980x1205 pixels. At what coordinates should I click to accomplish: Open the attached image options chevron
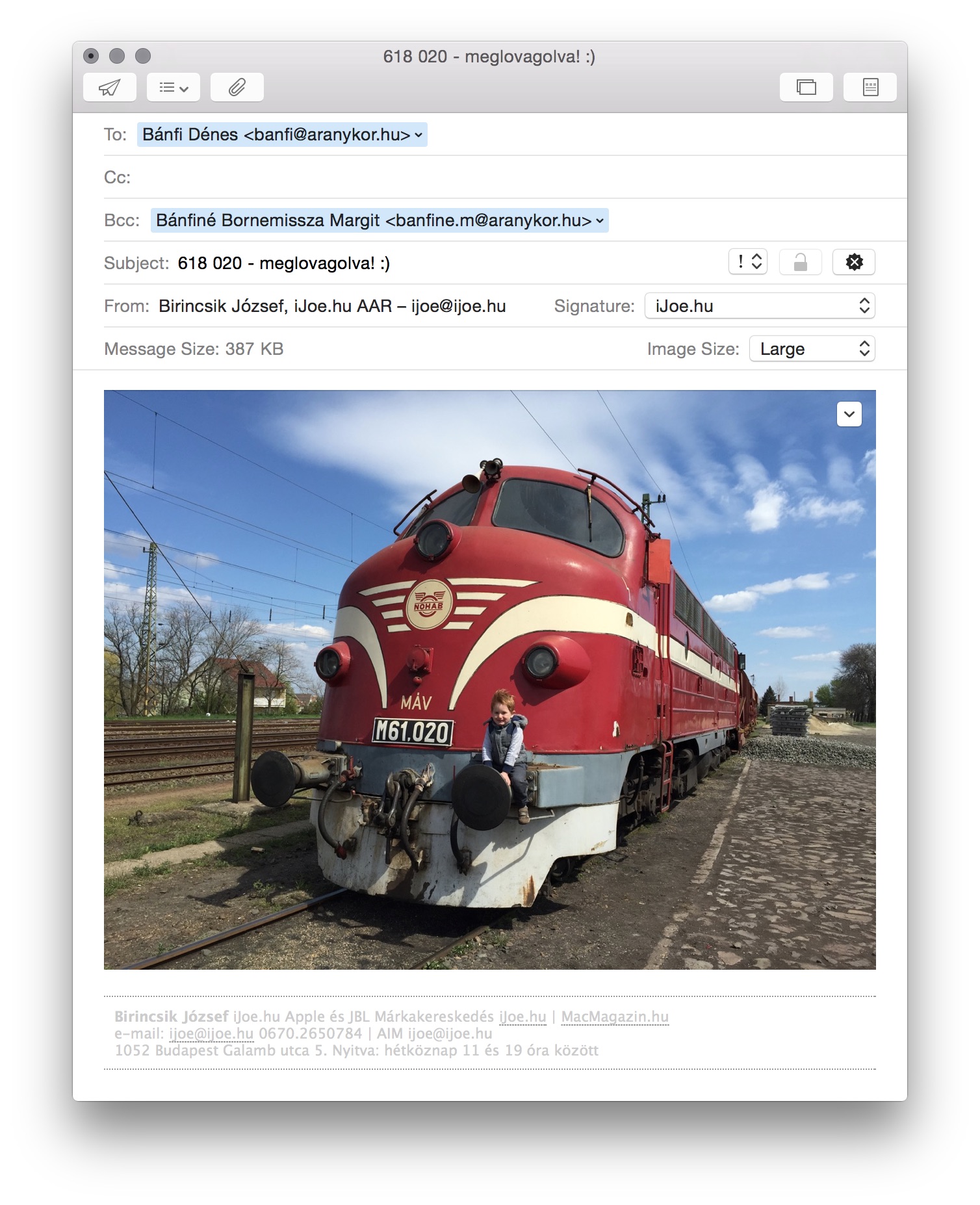coord(849,414)
